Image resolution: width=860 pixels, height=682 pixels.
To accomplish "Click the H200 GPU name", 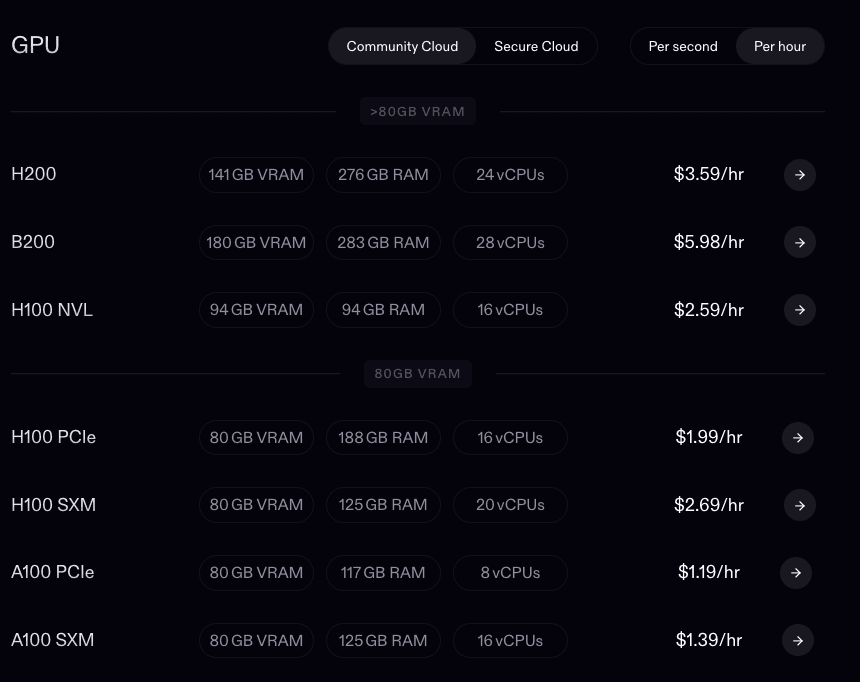I will (x=34, y=174).
